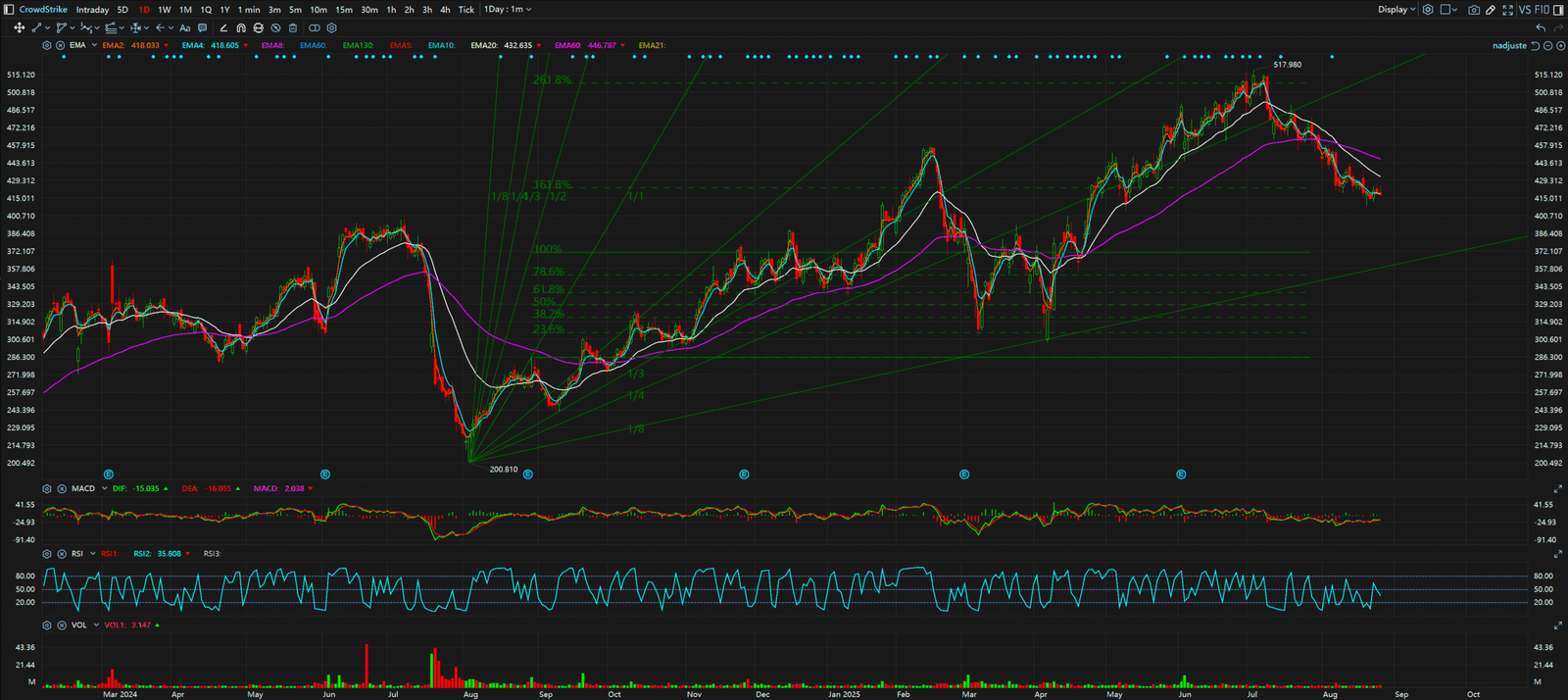Open drawing tools settings gear
This screenshot has width=1568, height=700.
click(332, 28)
